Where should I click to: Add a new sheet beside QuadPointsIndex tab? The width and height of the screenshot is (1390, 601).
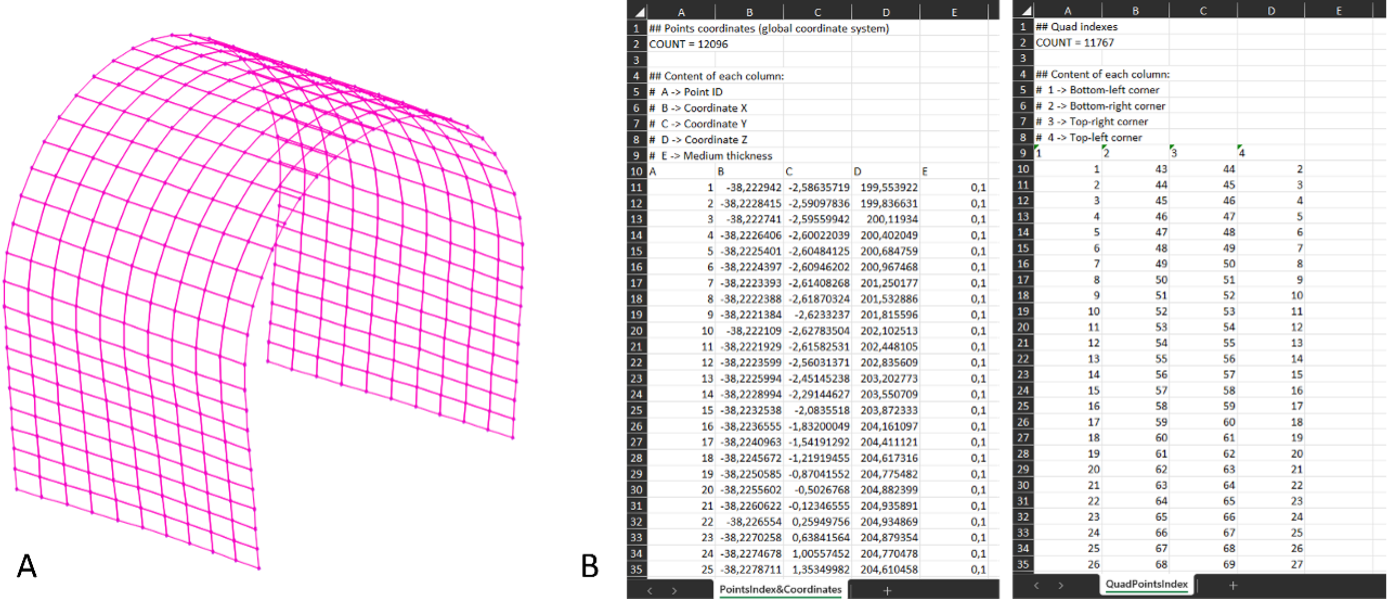coord(1233,585)
